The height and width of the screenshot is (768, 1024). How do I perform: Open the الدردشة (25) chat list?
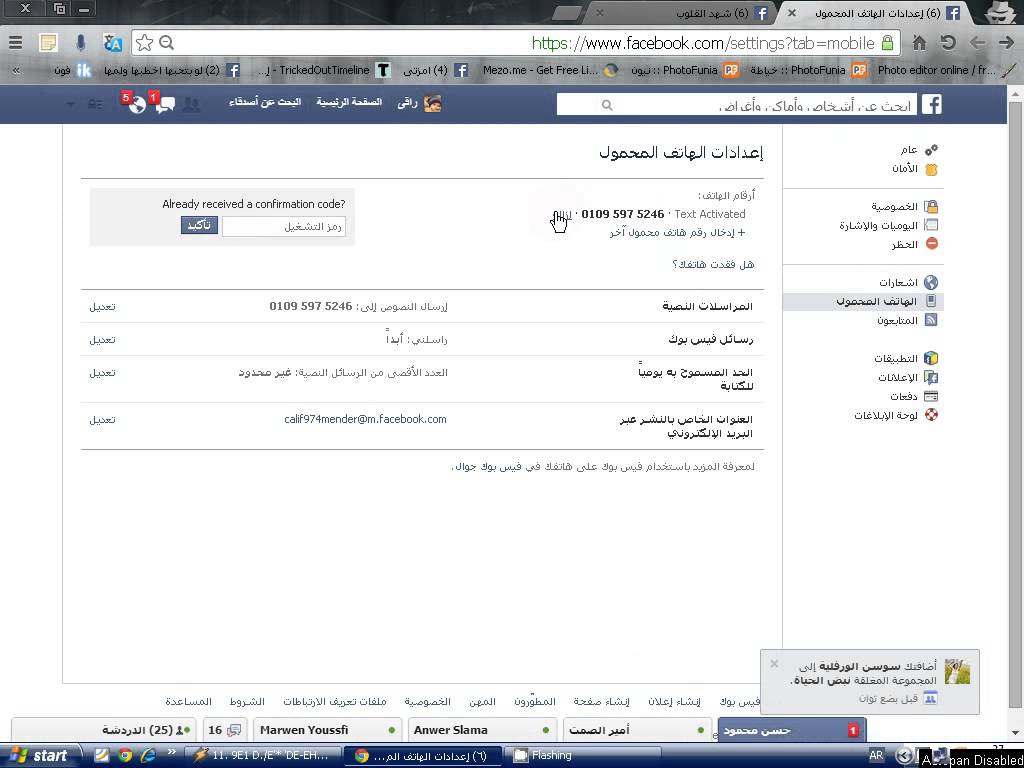104,729
